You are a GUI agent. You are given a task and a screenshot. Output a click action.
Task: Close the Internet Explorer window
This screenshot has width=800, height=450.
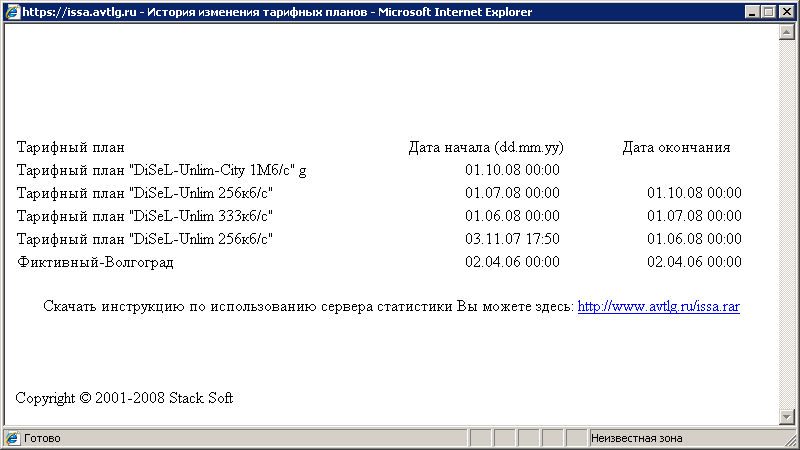[x=787, y=12]
